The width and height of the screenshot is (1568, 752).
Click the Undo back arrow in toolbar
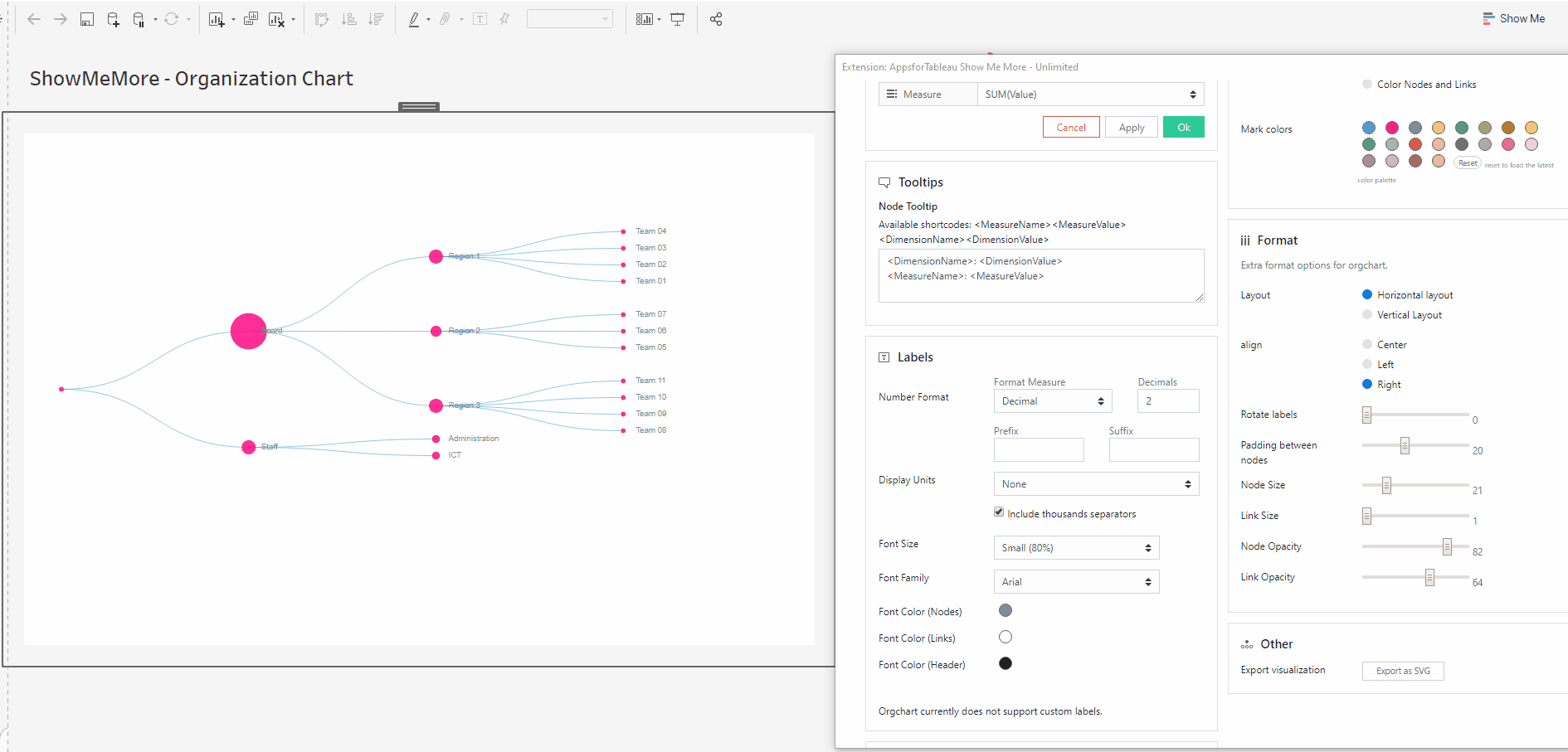[34, 19]
